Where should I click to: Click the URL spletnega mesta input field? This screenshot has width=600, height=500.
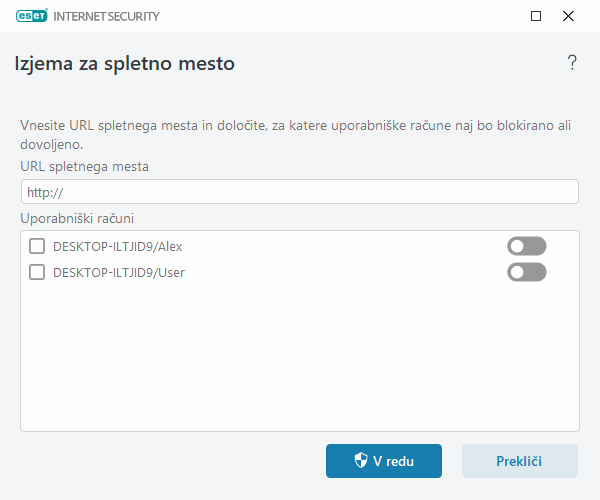(x=300, y=192)
